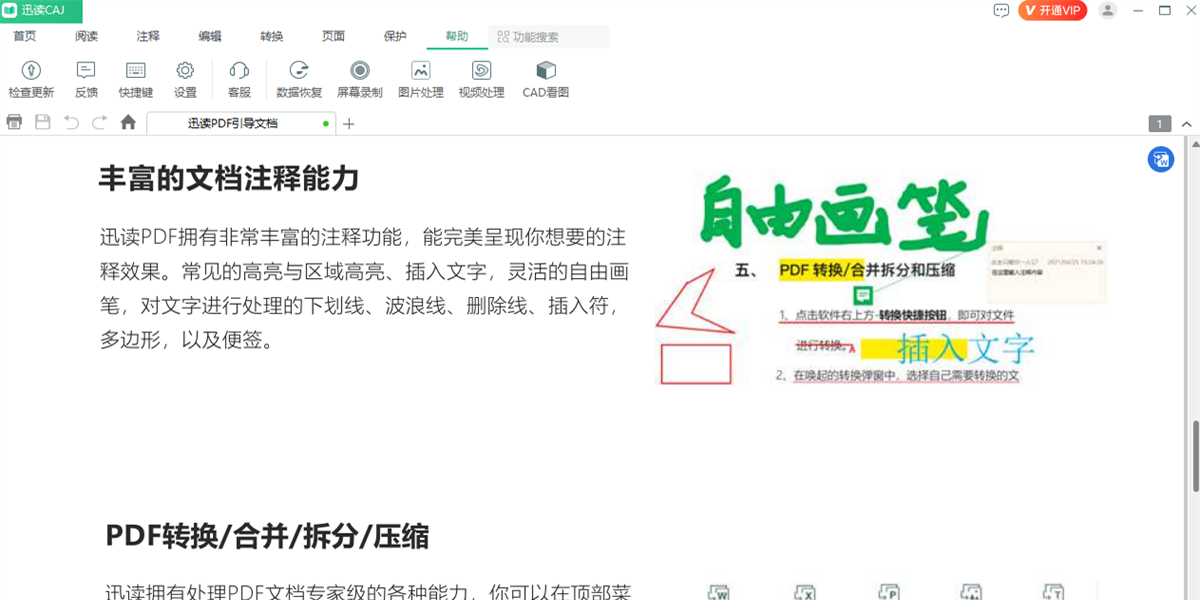Click the heading PDF转换/合并/拆分/压缩
Screen dimensions: 1200x600
(267, 536)
